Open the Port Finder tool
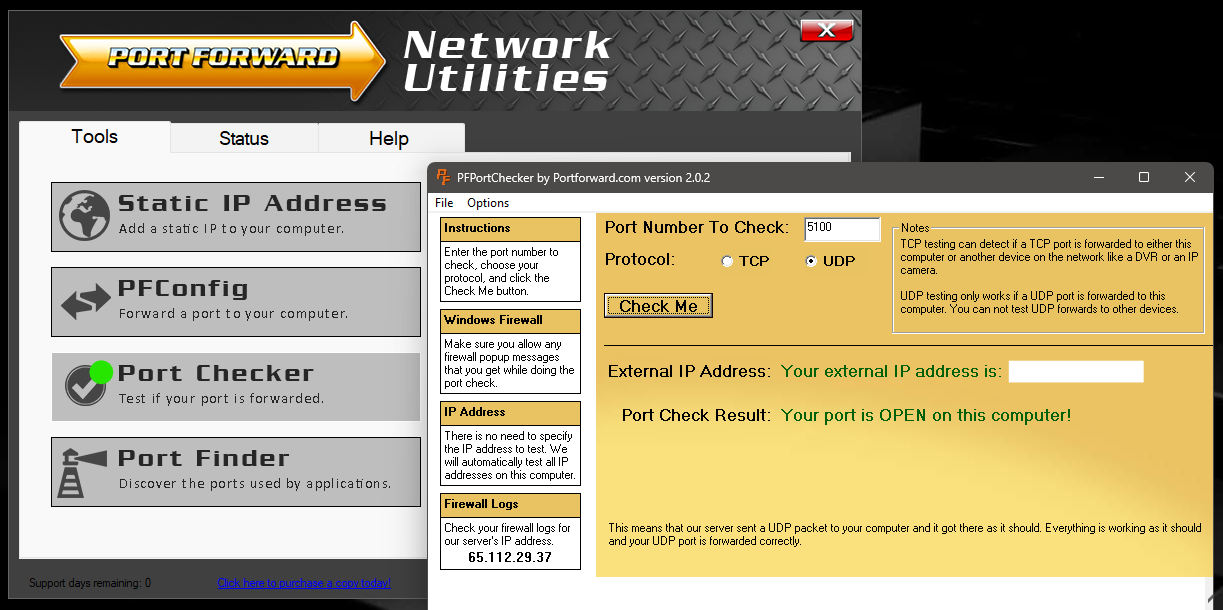Image resolution: width=1223 pixels, height=610 pixels. [x=236, y=472]
